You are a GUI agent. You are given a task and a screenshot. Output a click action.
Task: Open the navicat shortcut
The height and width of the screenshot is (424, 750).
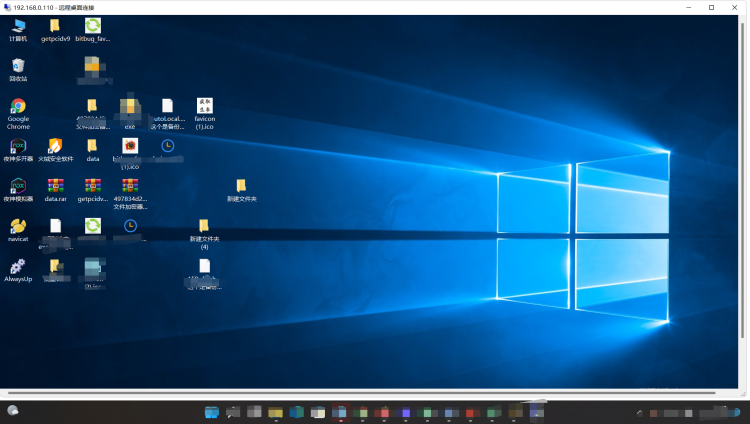point(18,230)
